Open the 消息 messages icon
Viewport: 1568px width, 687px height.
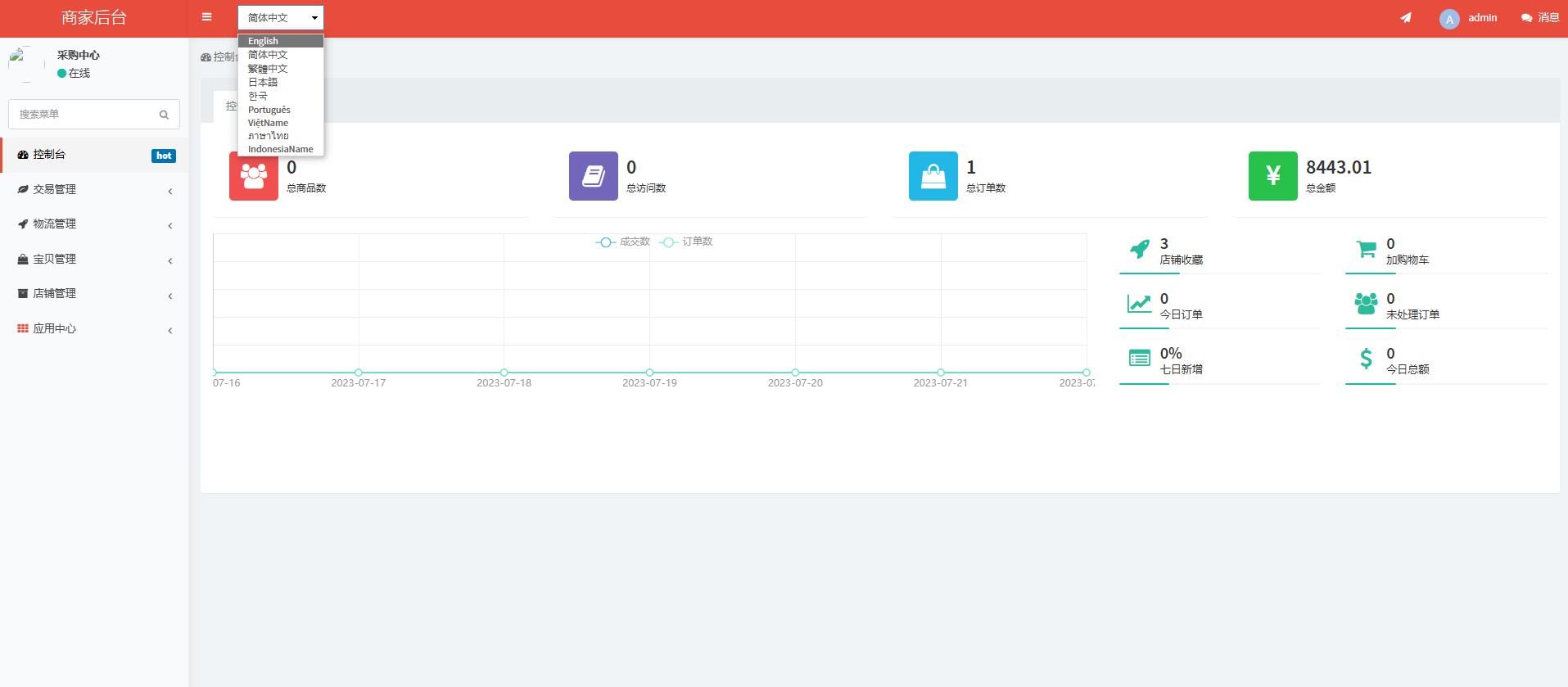[x=1539, y=17]
